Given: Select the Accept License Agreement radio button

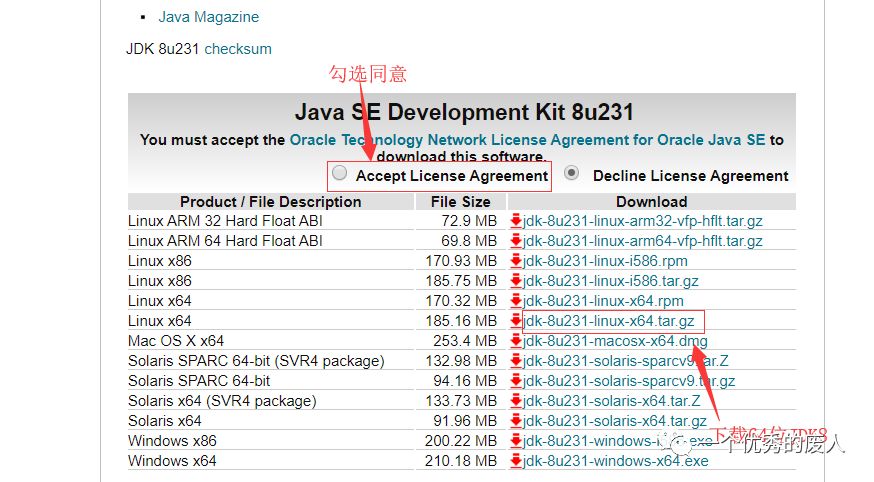Looking at the screenshot, I should (x=339, y=173).
